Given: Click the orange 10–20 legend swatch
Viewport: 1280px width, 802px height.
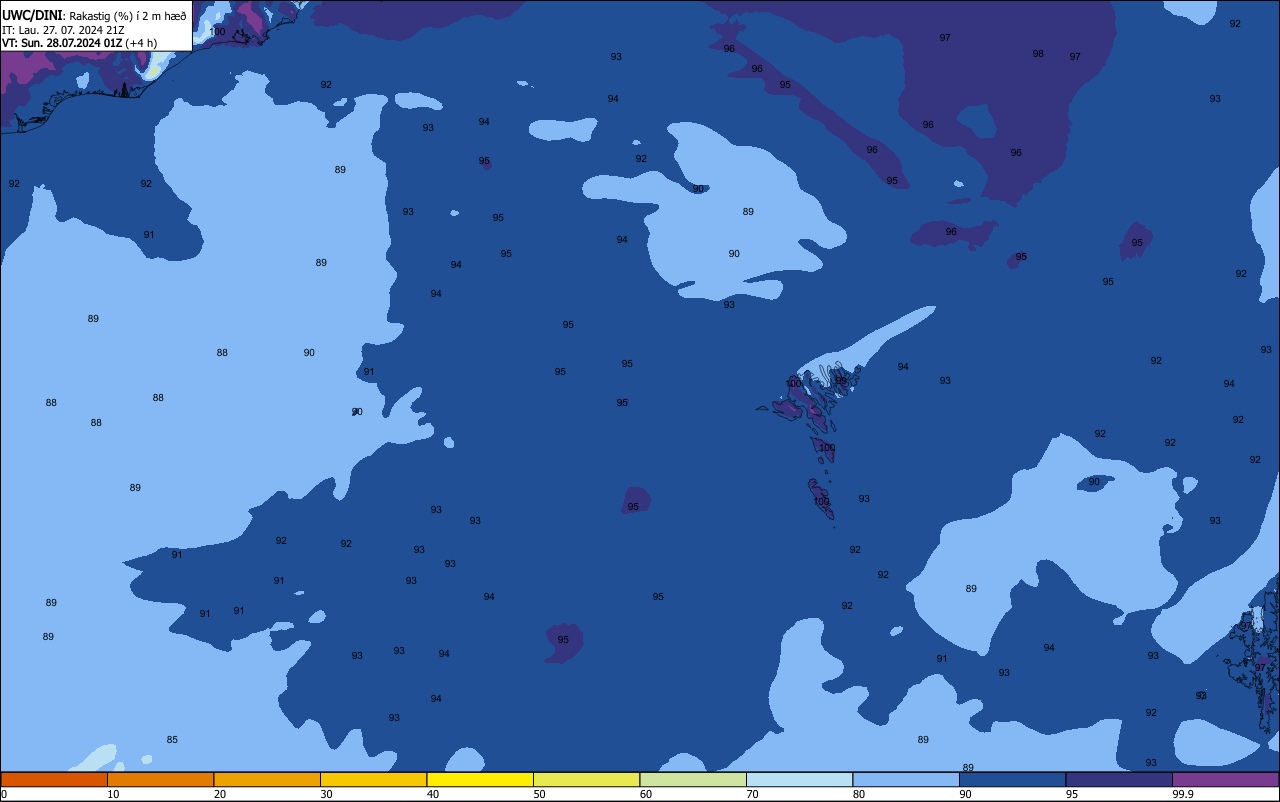Looking at the screenshot, I should 160,779.
